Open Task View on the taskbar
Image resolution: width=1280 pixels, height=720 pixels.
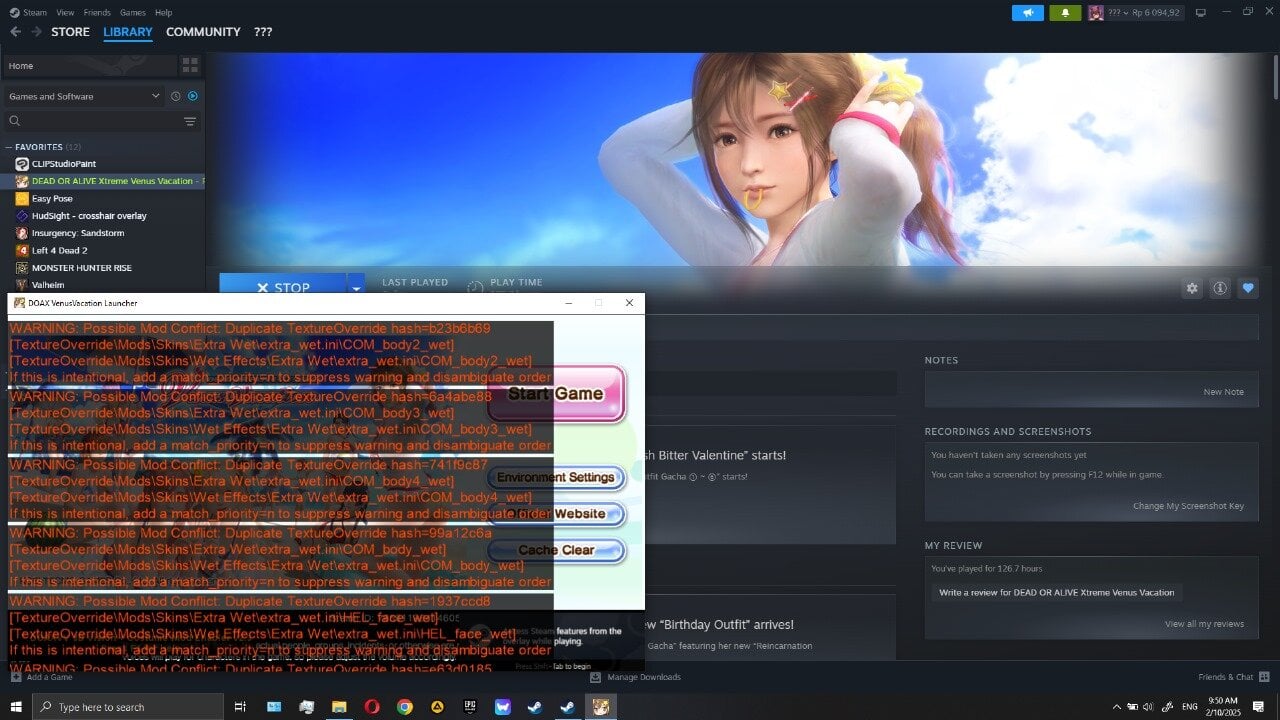(240, 707)
